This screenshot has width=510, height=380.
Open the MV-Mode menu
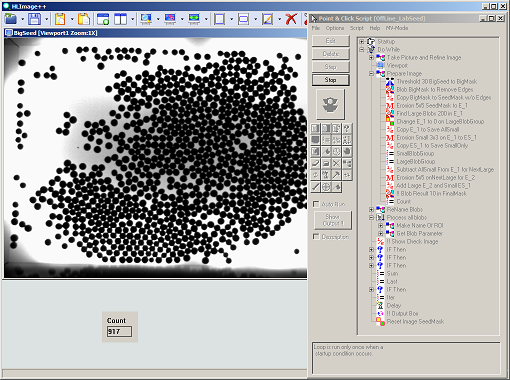click(397, 28)
